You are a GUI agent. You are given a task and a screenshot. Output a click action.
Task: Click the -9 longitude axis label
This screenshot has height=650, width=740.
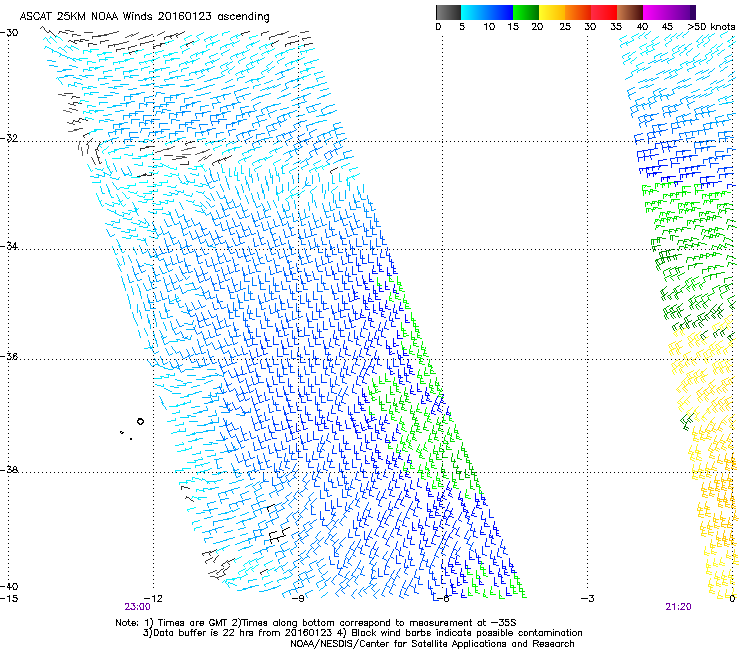point(298,599)
